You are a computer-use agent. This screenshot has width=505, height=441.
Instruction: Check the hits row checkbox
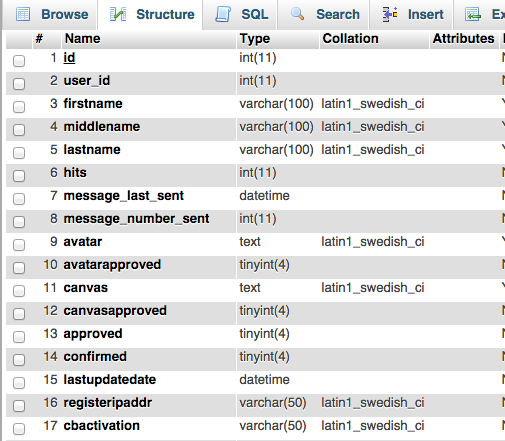coord(19,176)
